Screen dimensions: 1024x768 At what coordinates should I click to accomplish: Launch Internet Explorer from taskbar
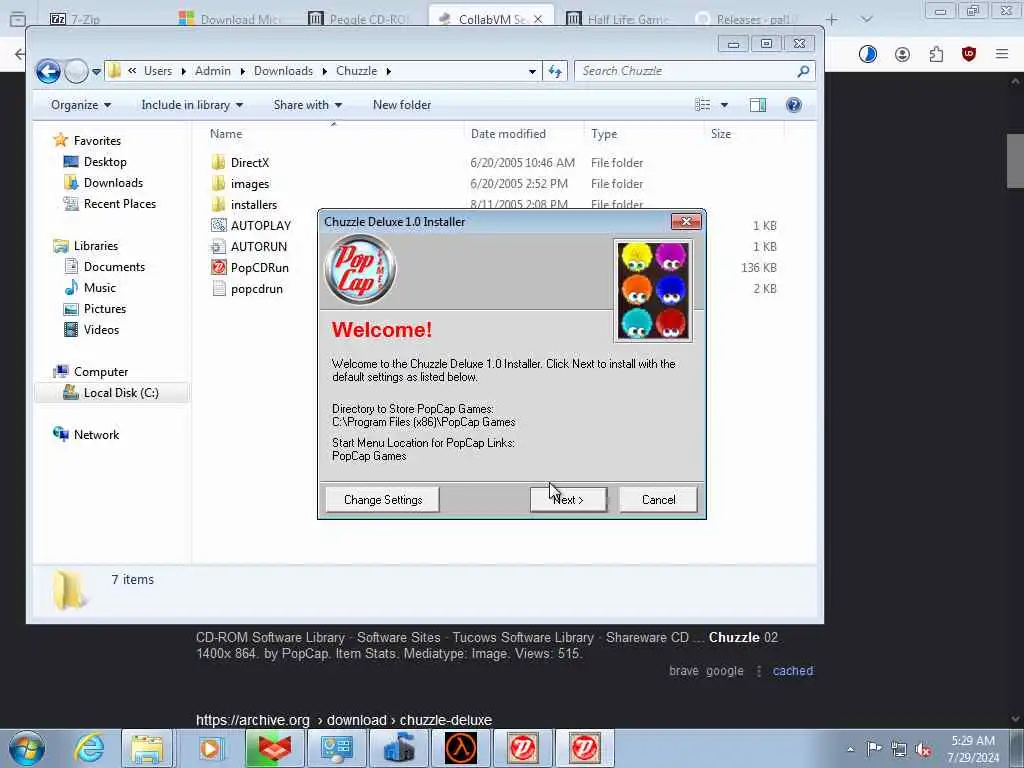(x=89, y=748)
